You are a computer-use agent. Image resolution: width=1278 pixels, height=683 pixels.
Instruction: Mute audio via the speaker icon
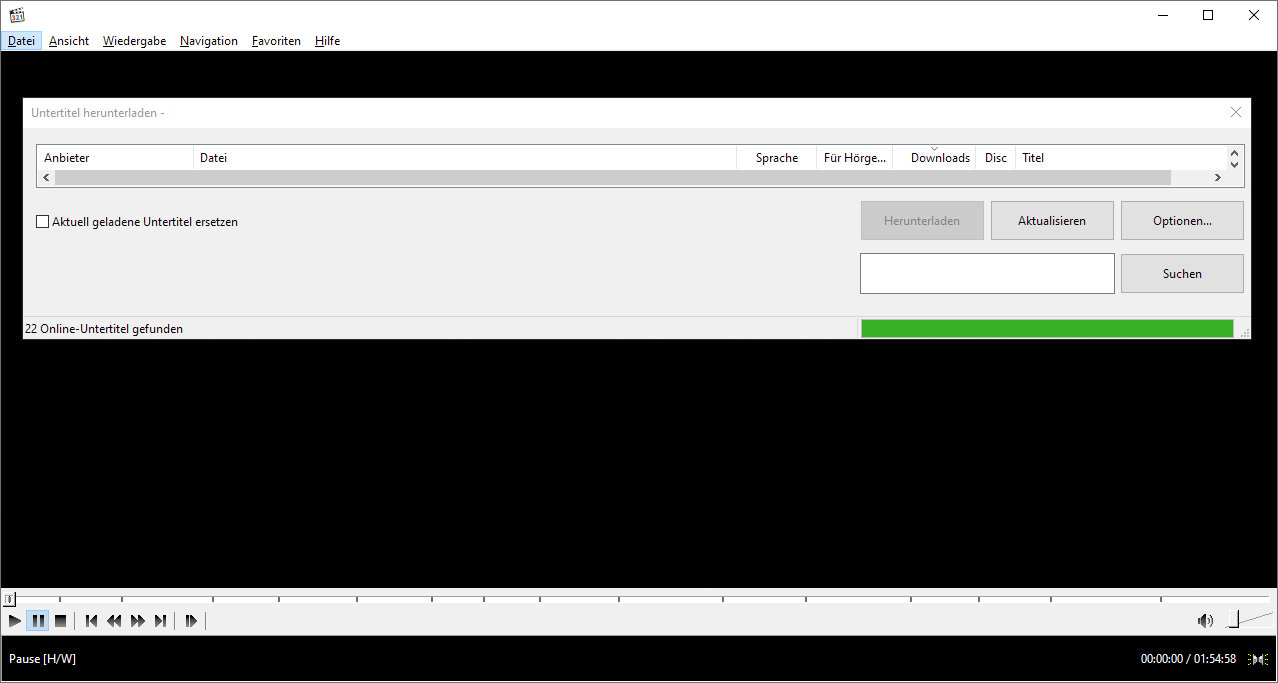point(1205,620)
